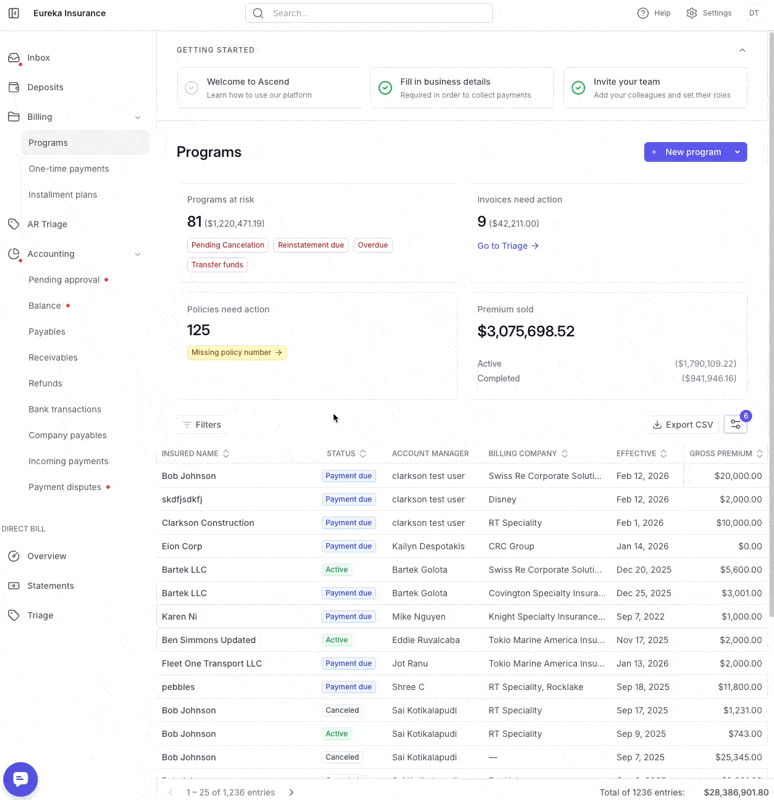Click the AR Triage tag icon
774x800 pixels.
[x=14, y=224]
